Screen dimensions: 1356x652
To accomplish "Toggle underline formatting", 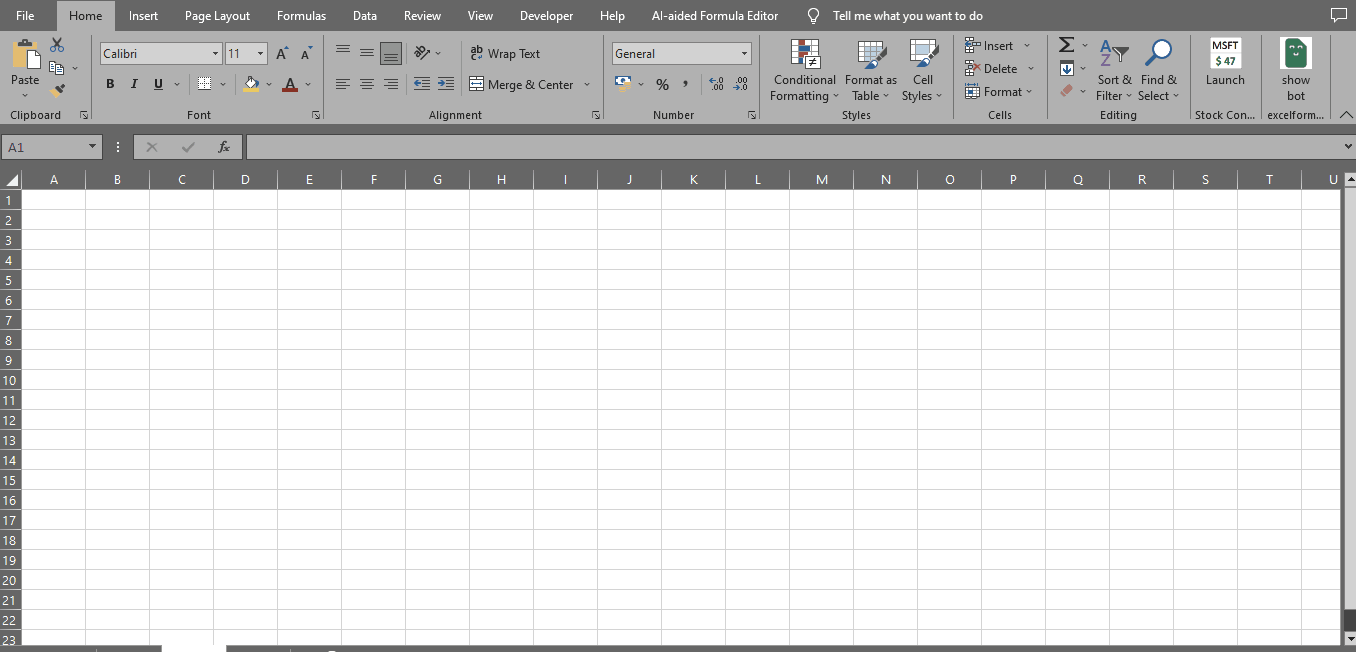I will (x=157, y=84).
